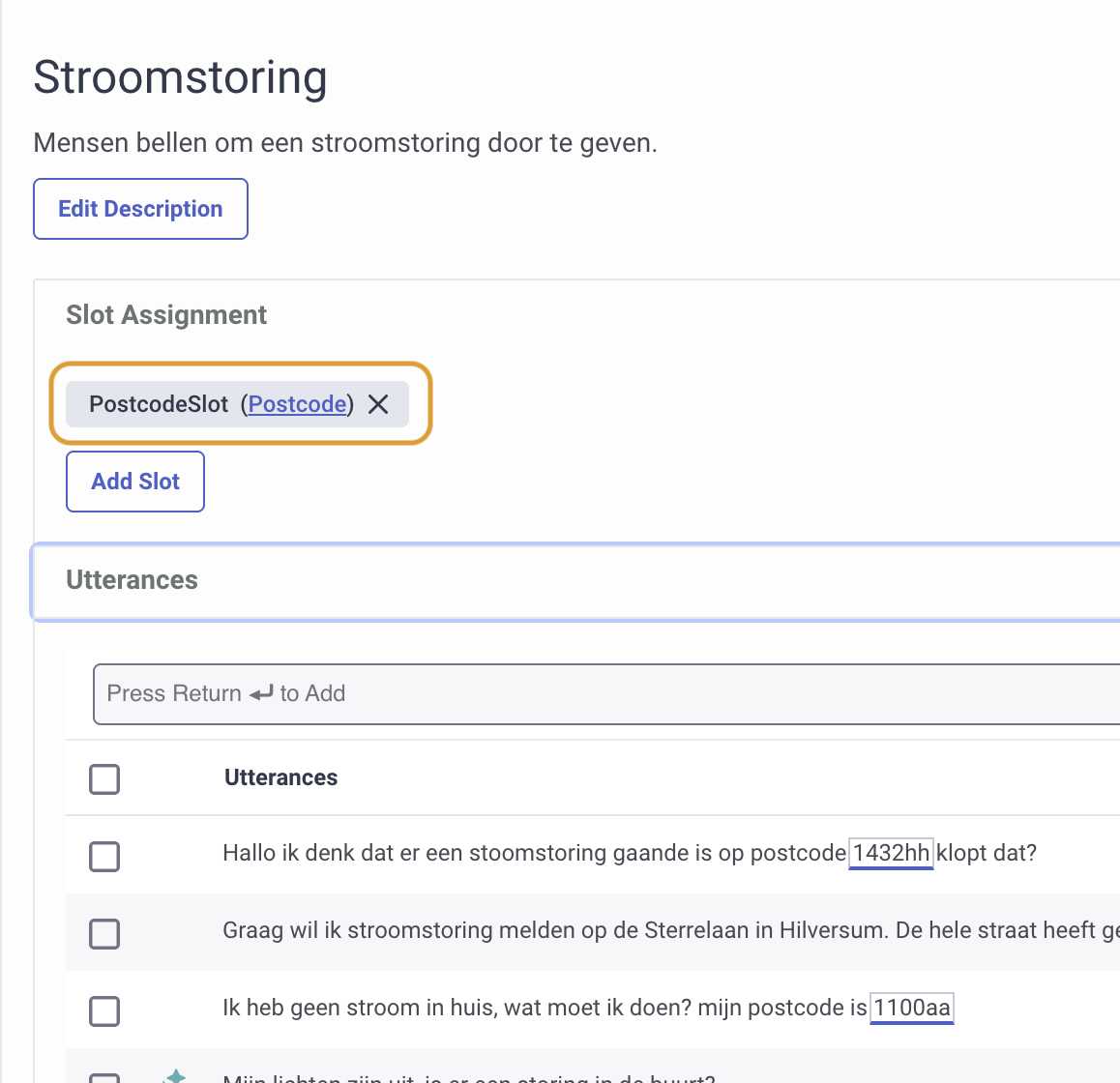Open the "Ik heb geen stroom in huis" utterance text

[x=542, y=1008]
